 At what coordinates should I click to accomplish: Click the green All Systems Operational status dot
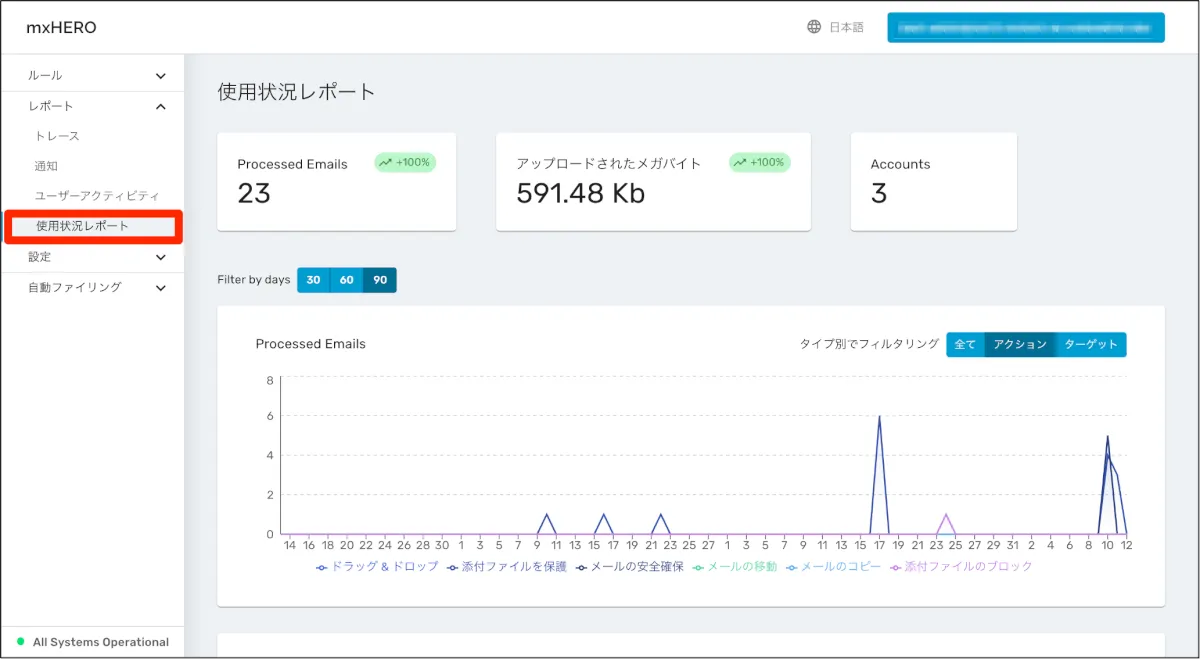tap(19, 642)
